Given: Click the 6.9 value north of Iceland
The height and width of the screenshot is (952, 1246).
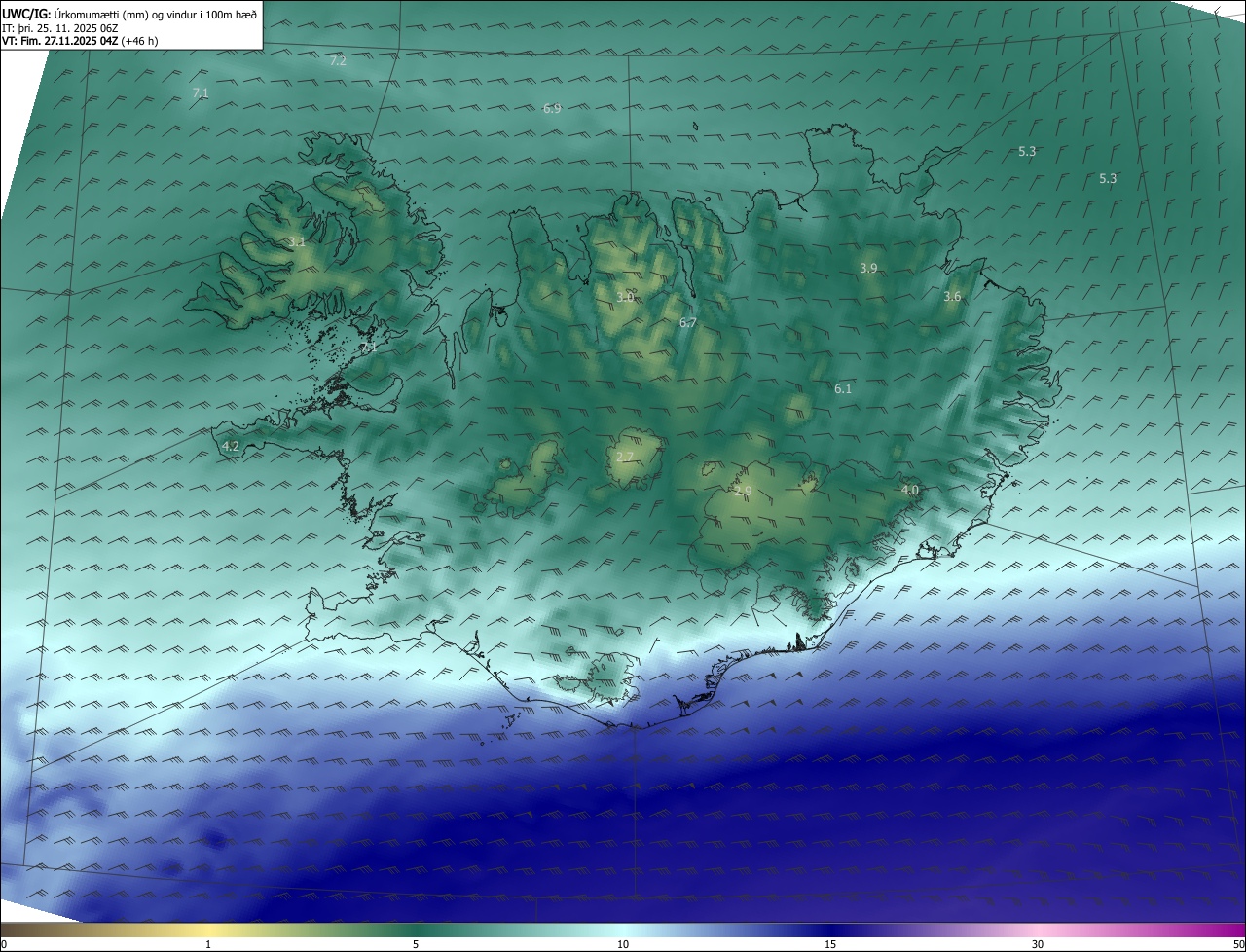Looking at the screenshot, I should [x=552, y=109].
